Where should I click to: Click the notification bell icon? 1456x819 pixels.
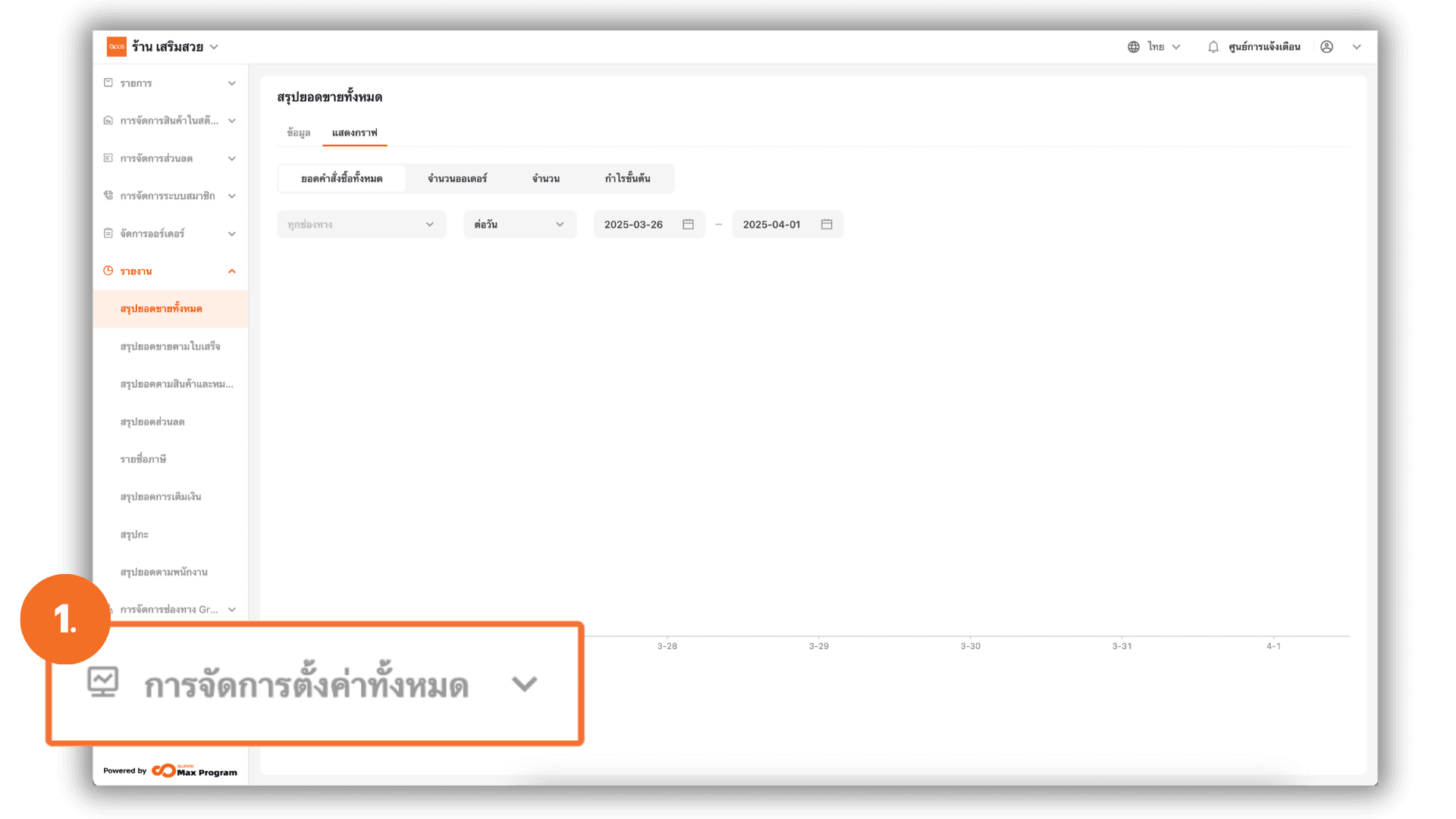1213,47
